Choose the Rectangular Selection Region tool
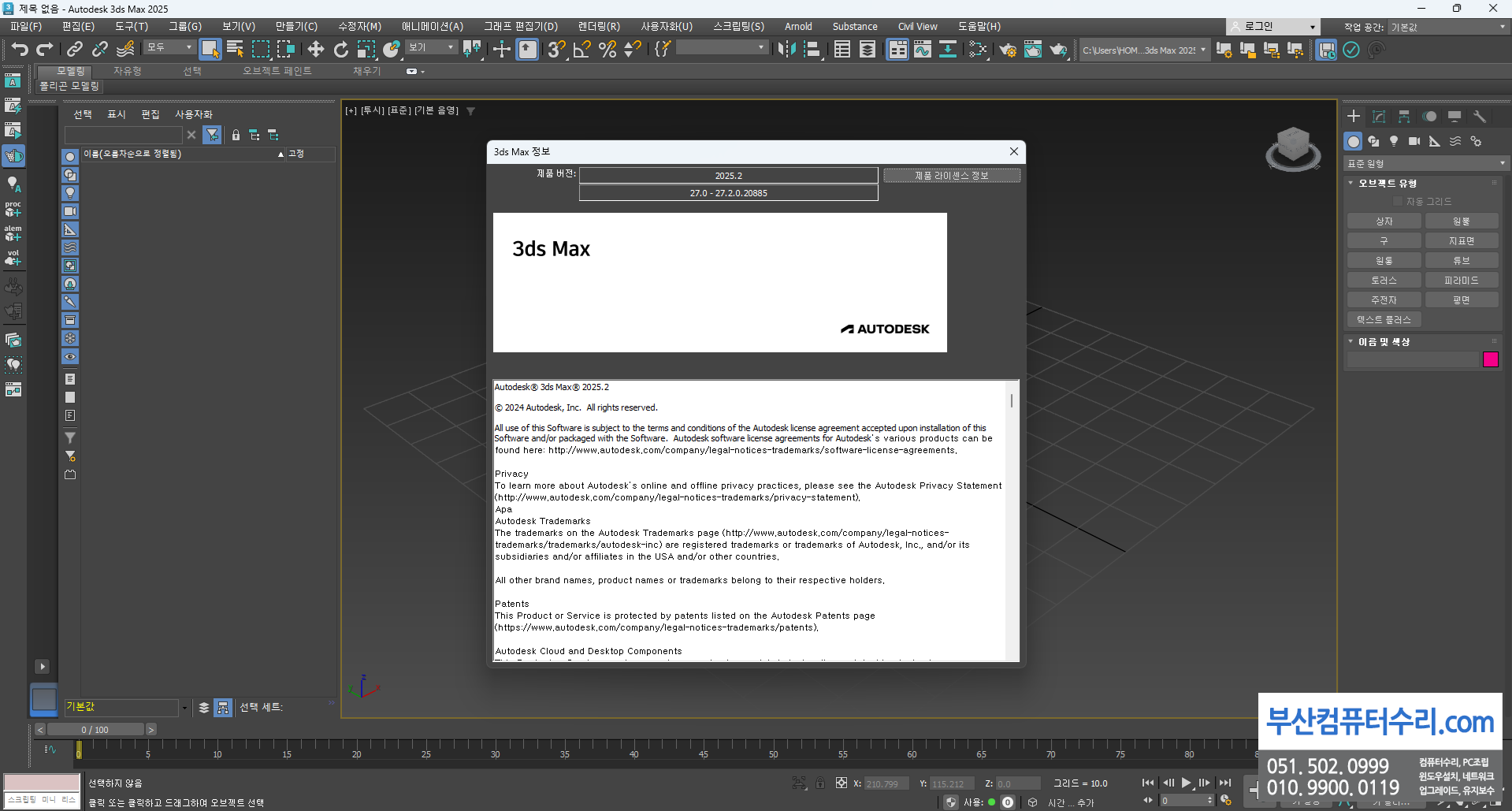Image resolution: width=1512 pixels, height=811 pixels. point(261,50)
